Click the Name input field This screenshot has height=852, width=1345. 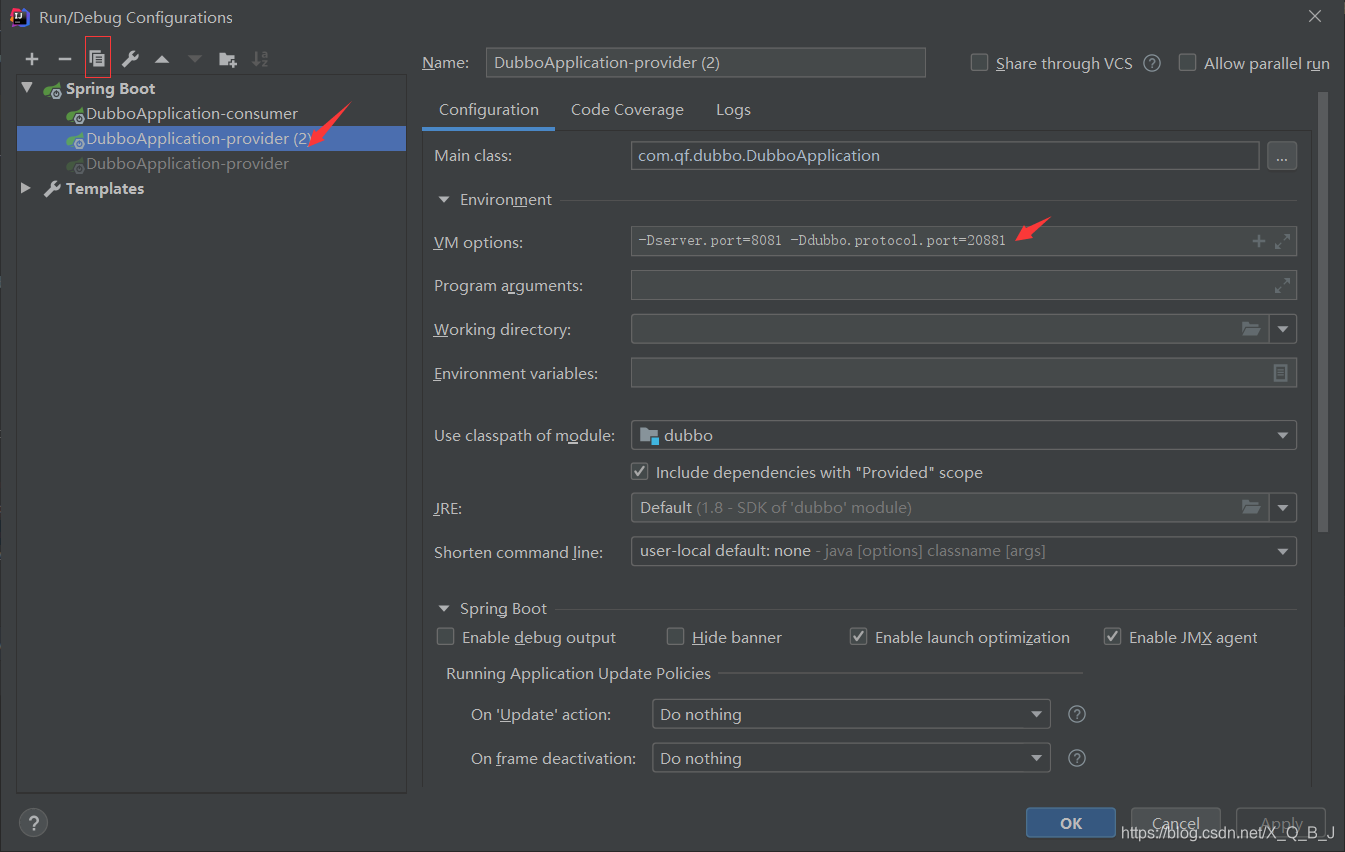point(705,62)
